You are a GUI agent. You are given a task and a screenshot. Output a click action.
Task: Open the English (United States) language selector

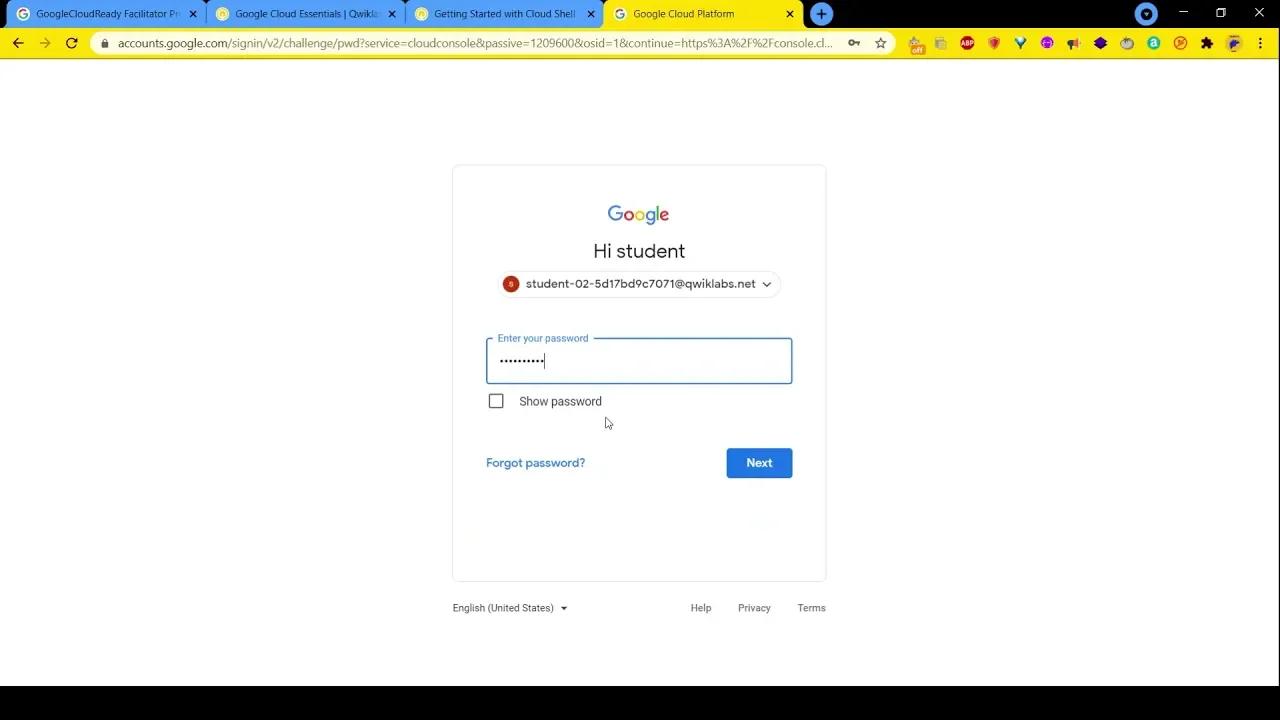(510, 608)
